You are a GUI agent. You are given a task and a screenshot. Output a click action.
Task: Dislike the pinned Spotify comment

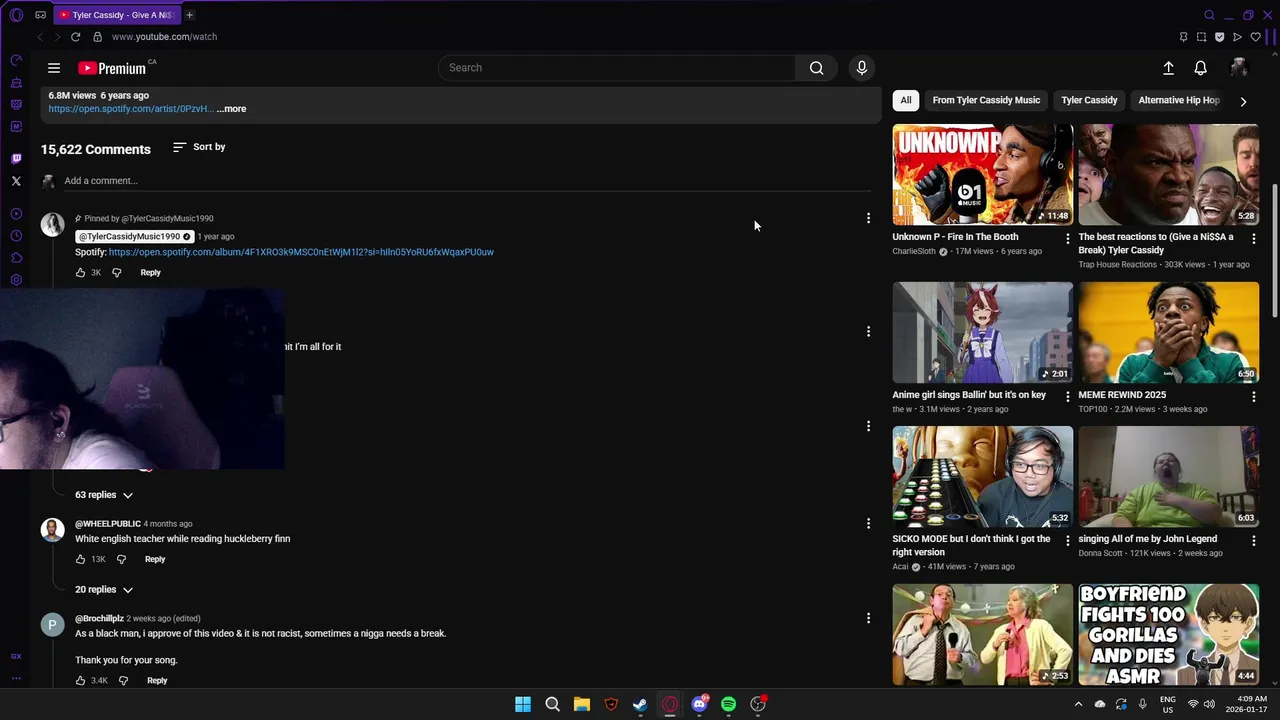pyautogui.click(x=116, y=273)
